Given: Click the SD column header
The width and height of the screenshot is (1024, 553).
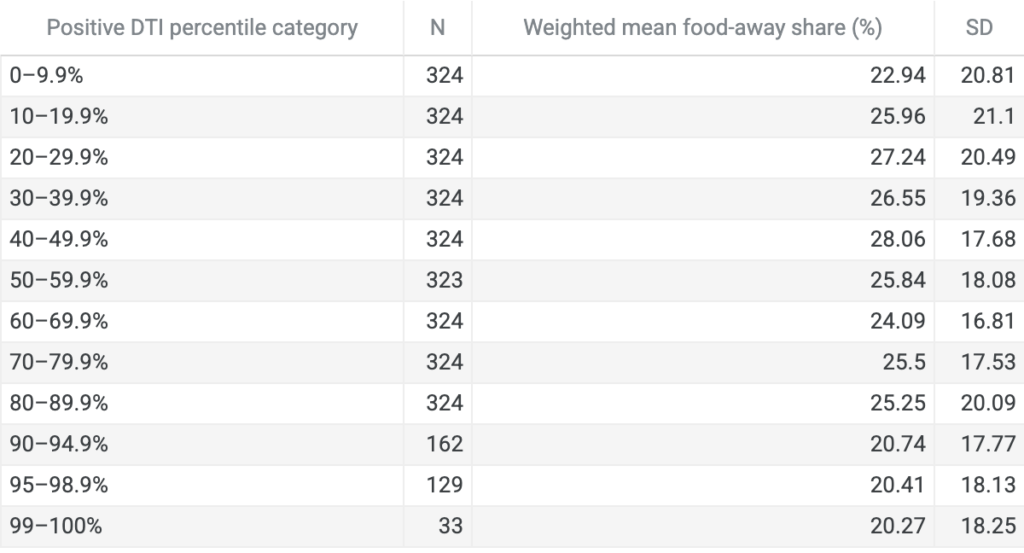Looking at the screenshot, I should point(979,27).
